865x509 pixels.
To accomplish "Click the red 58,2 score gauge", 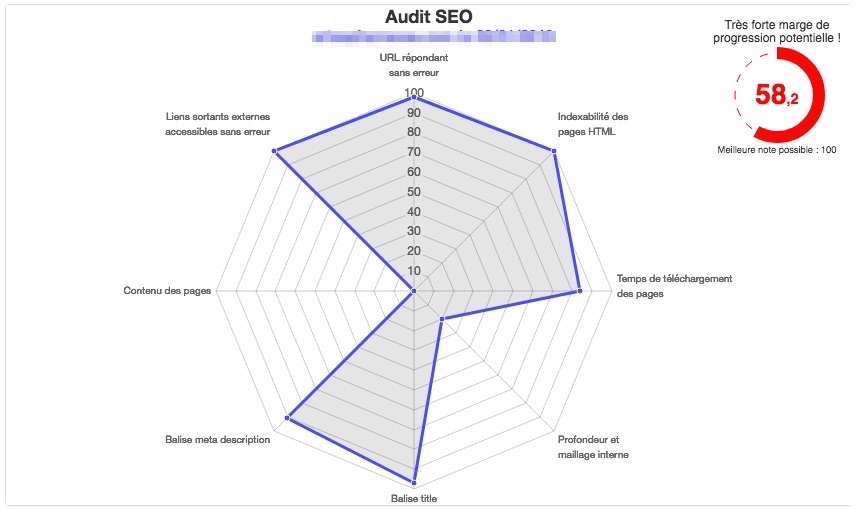I will 779,95.
